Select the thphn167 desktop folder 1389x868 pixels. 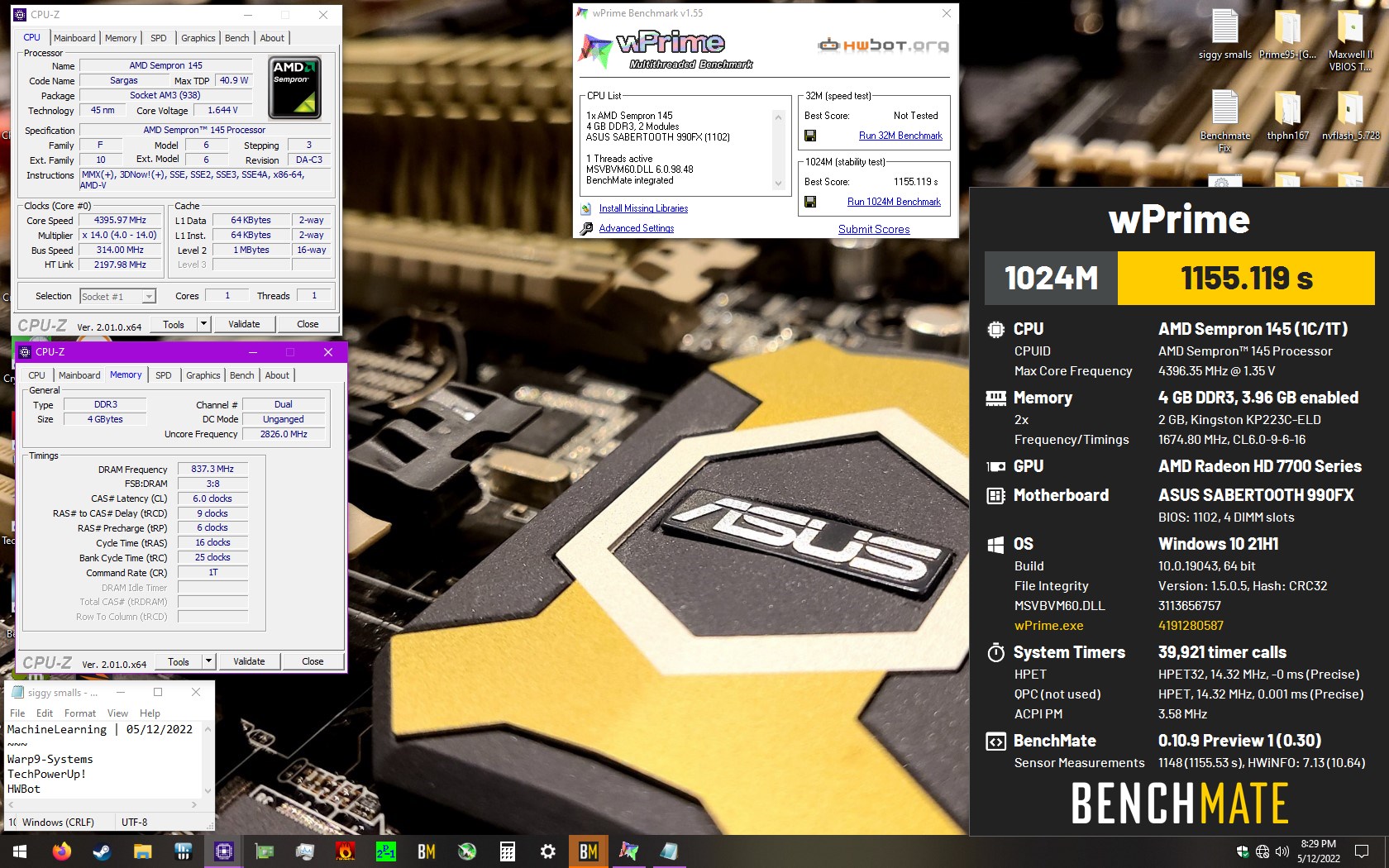coord(1287,116)
